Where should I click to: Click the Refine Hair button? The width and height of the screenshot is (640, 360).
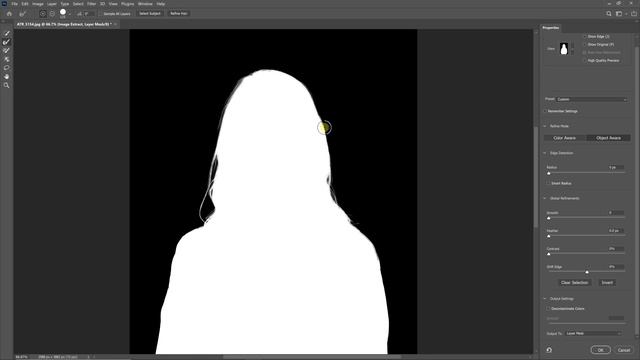(178, 13)
